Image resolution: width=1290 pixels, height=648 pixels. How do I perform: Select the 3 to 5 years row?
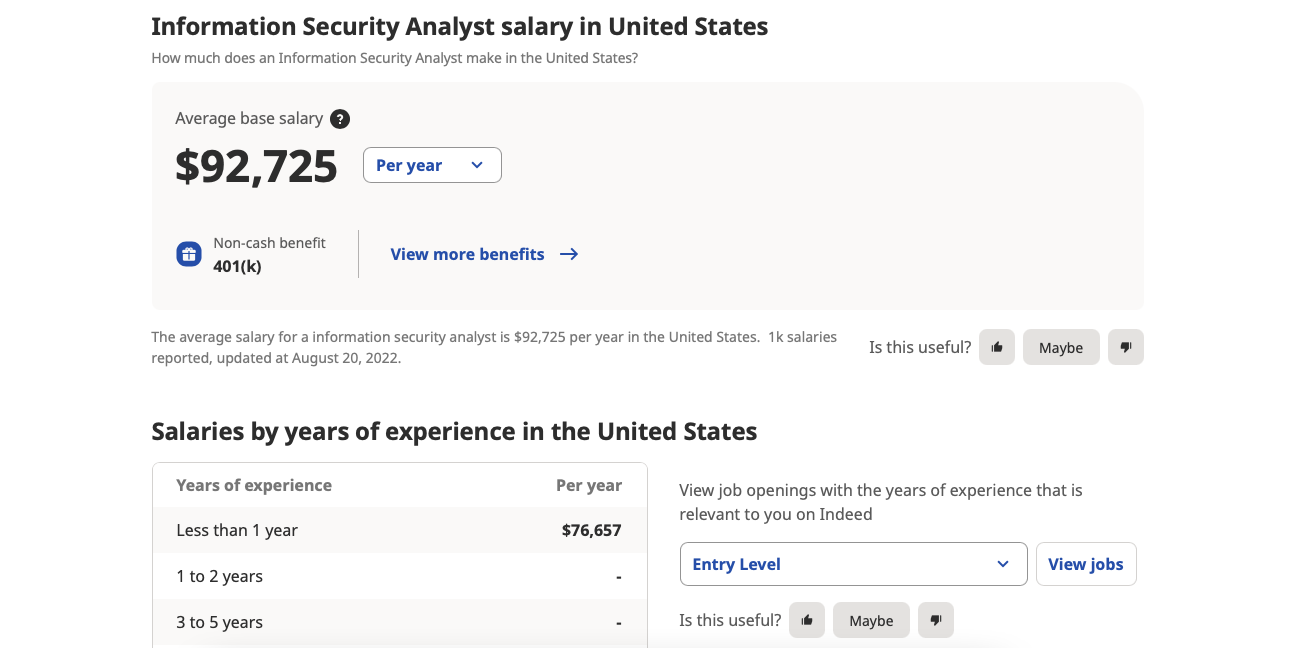399,622
